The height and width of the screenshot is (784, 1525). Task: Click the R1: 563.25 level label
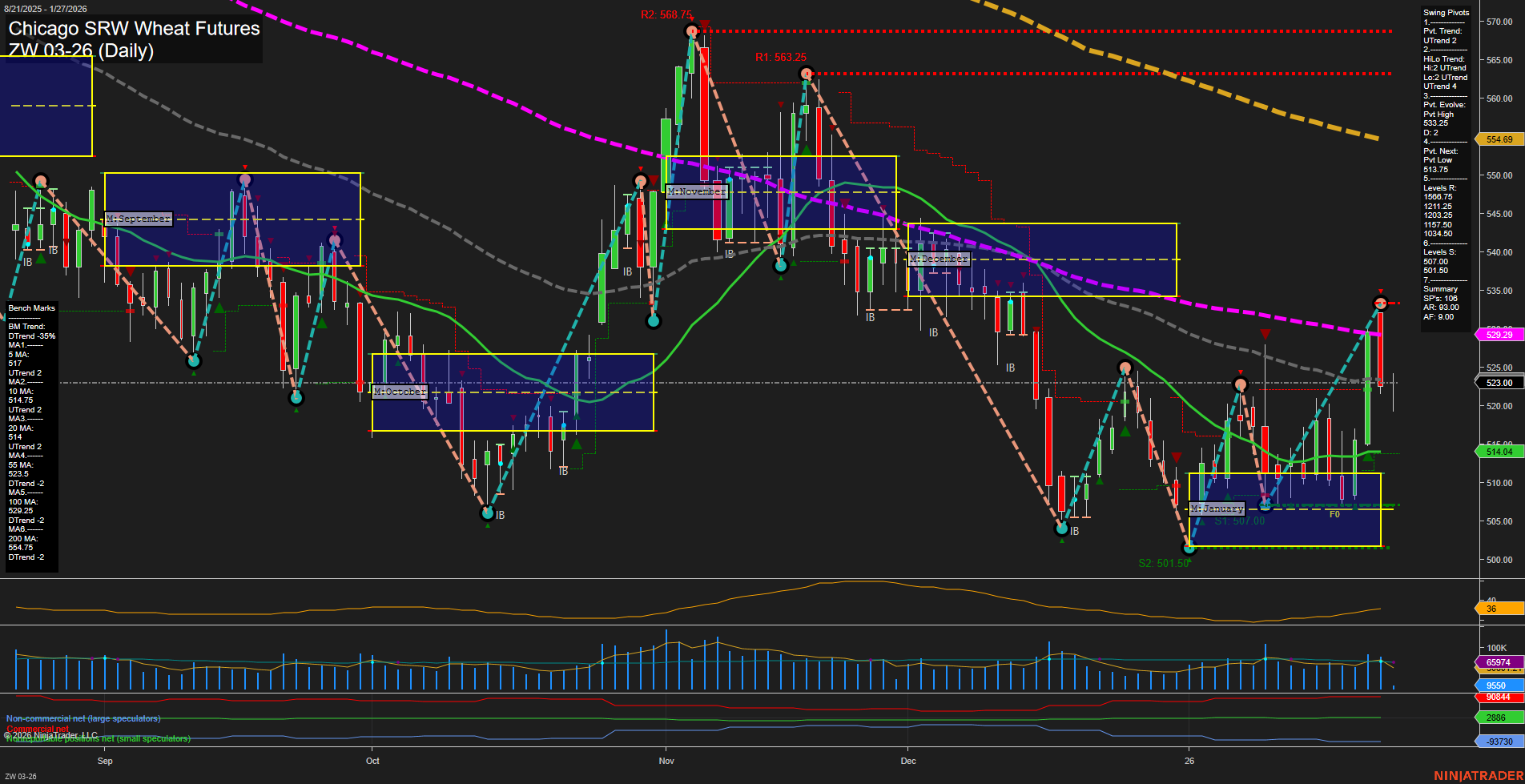[781, 57]
